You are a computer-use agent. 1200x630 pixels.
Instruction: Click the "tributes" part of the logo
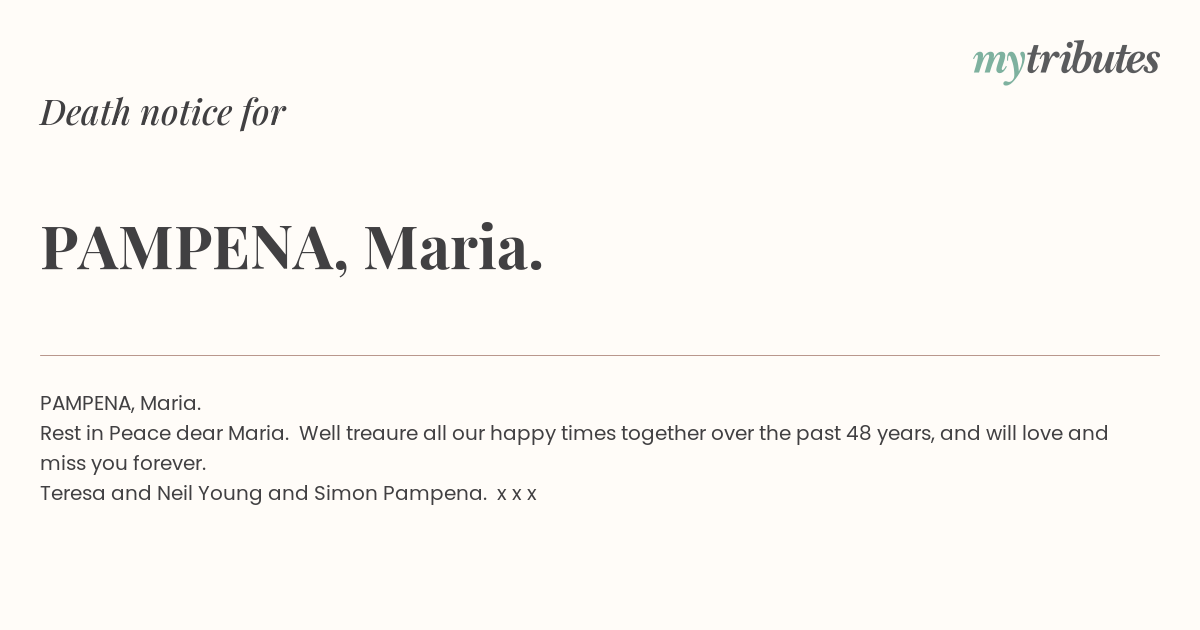pos(1093,59)
